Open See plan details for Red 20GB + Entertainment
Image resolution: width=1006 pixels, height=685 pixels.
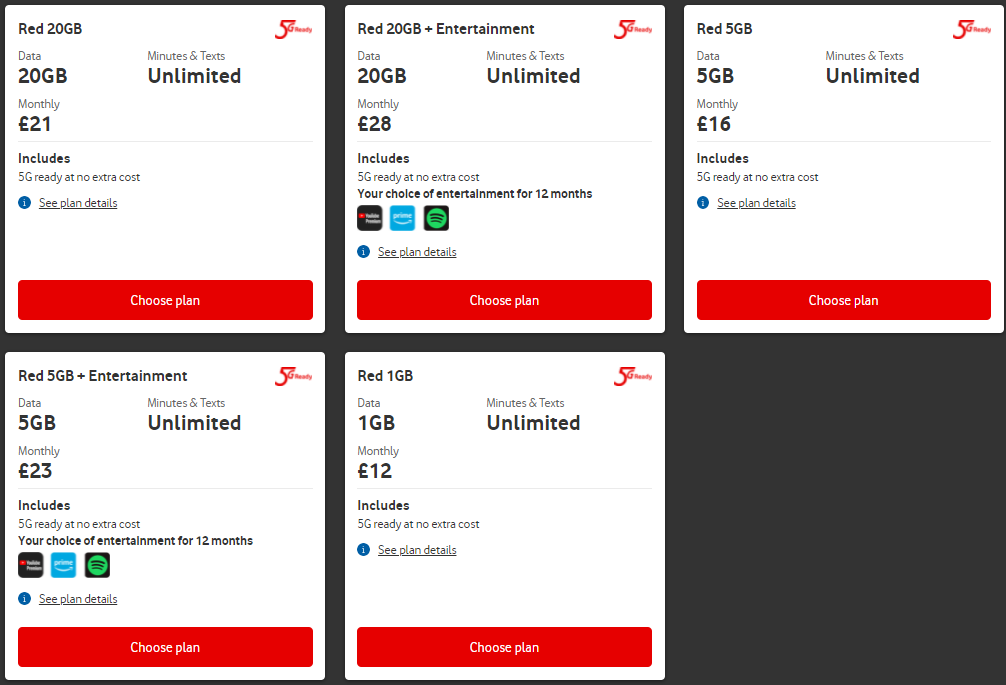point(417,252)
